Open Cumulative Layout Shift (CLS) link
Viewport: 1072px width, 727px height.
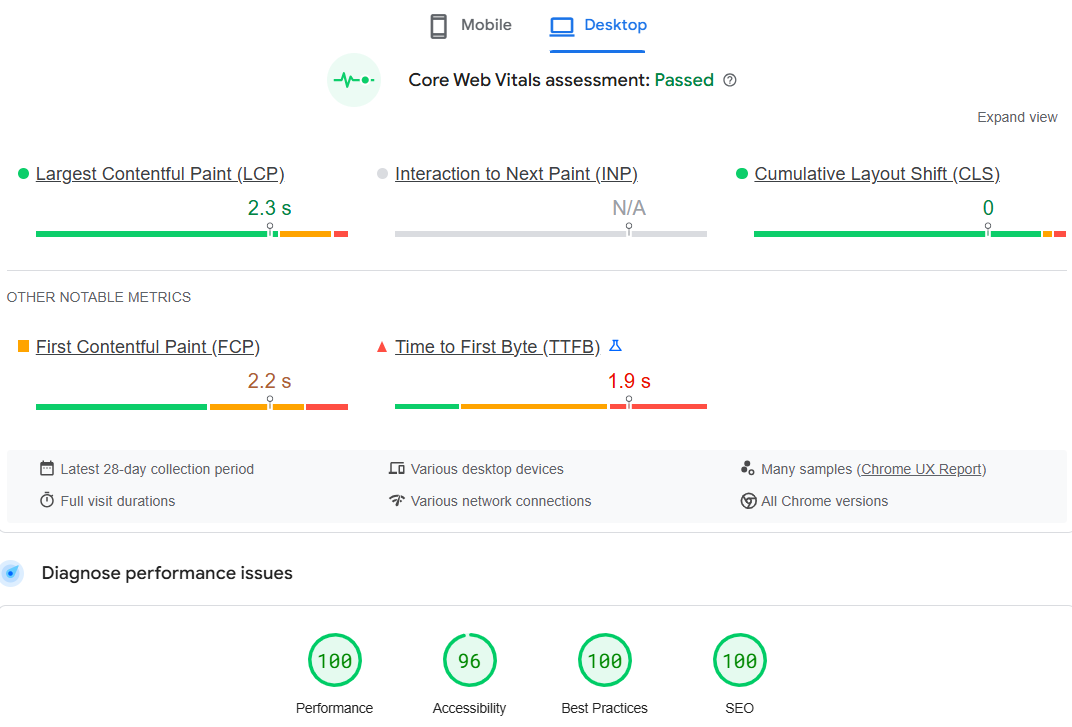point(877,174)
